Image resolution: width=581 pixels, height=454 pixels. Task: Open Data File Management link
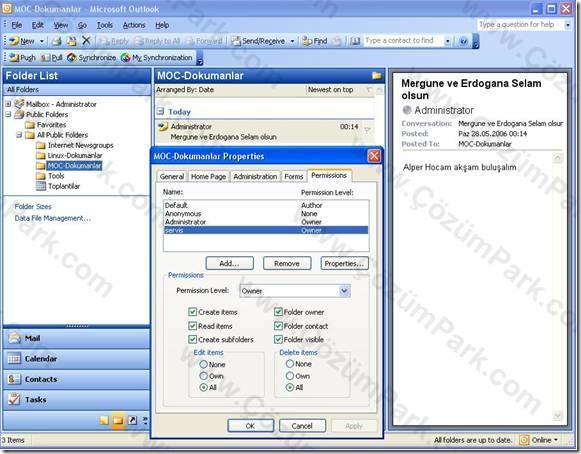tap(53, 218)
